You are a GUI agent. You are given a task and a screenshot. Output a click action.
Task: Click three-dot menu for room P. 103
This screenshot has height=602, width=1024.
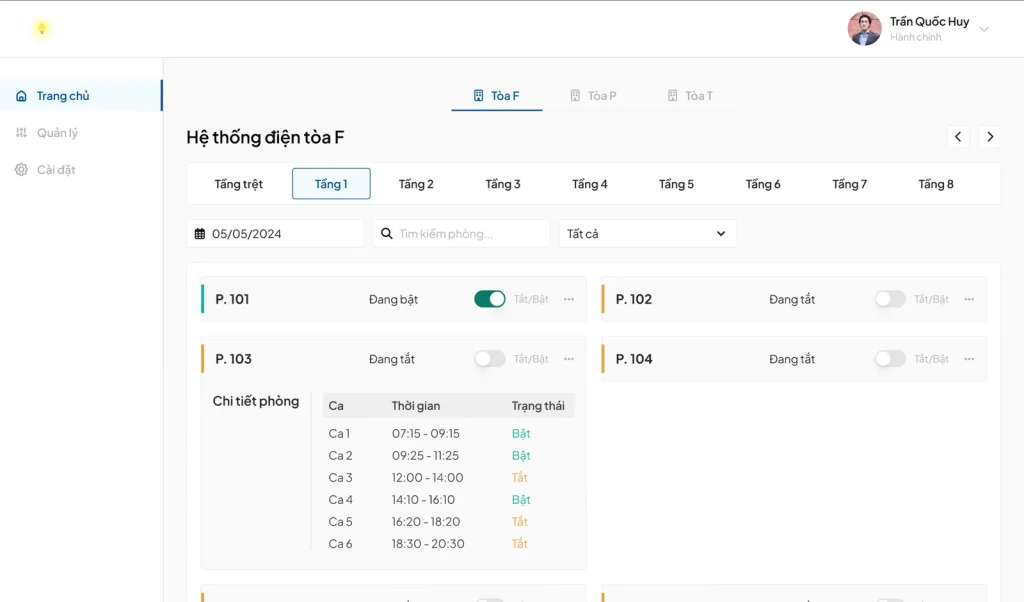point(569,359)
